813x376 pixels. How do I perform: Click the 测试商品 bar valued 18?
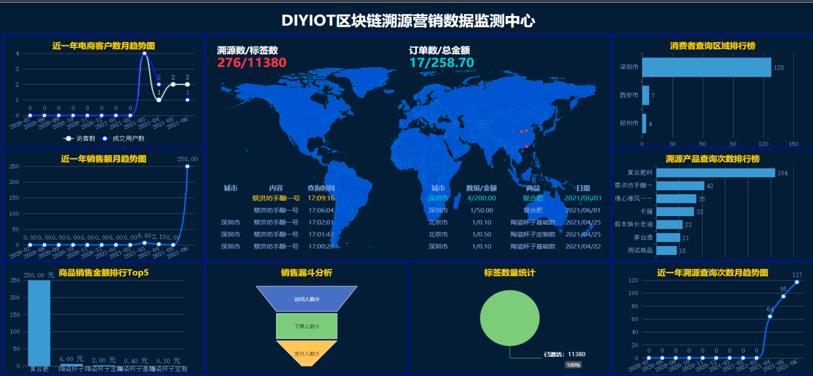[667, 250]
